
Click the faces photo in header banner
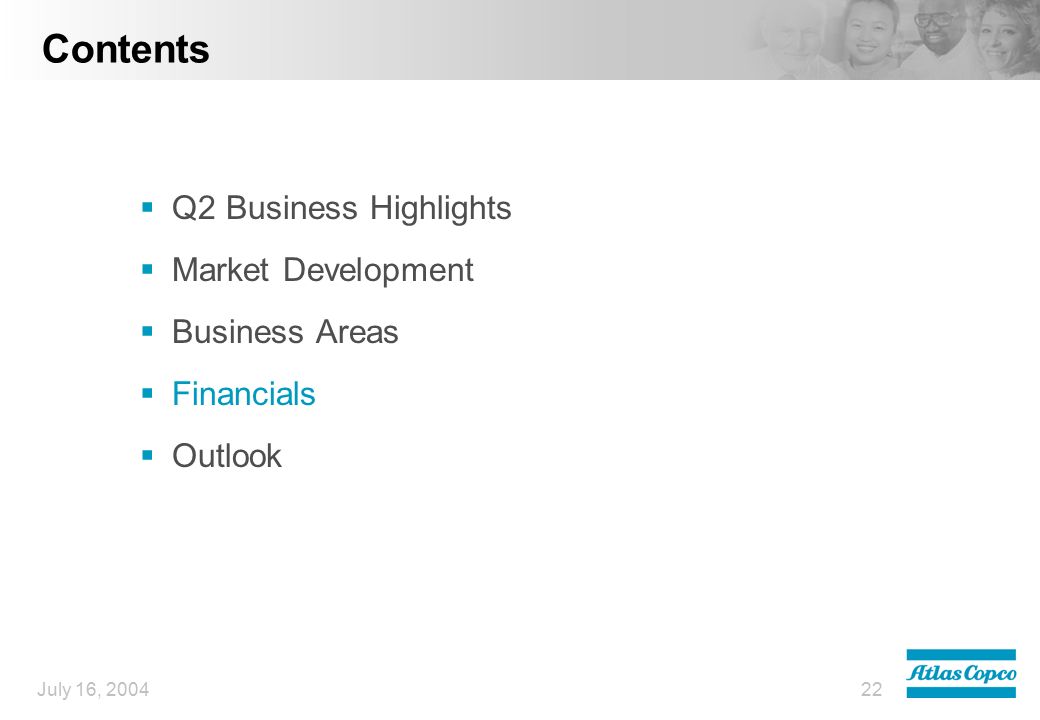(x=892, y=40)
